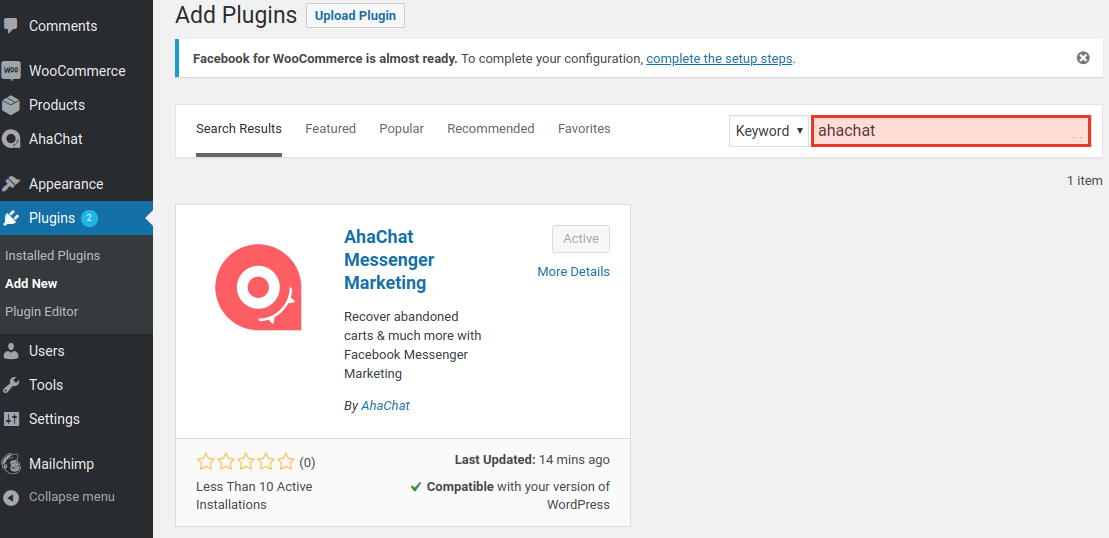
Task: Click the Collapse menu arrow icon
Action: point(11,497)
